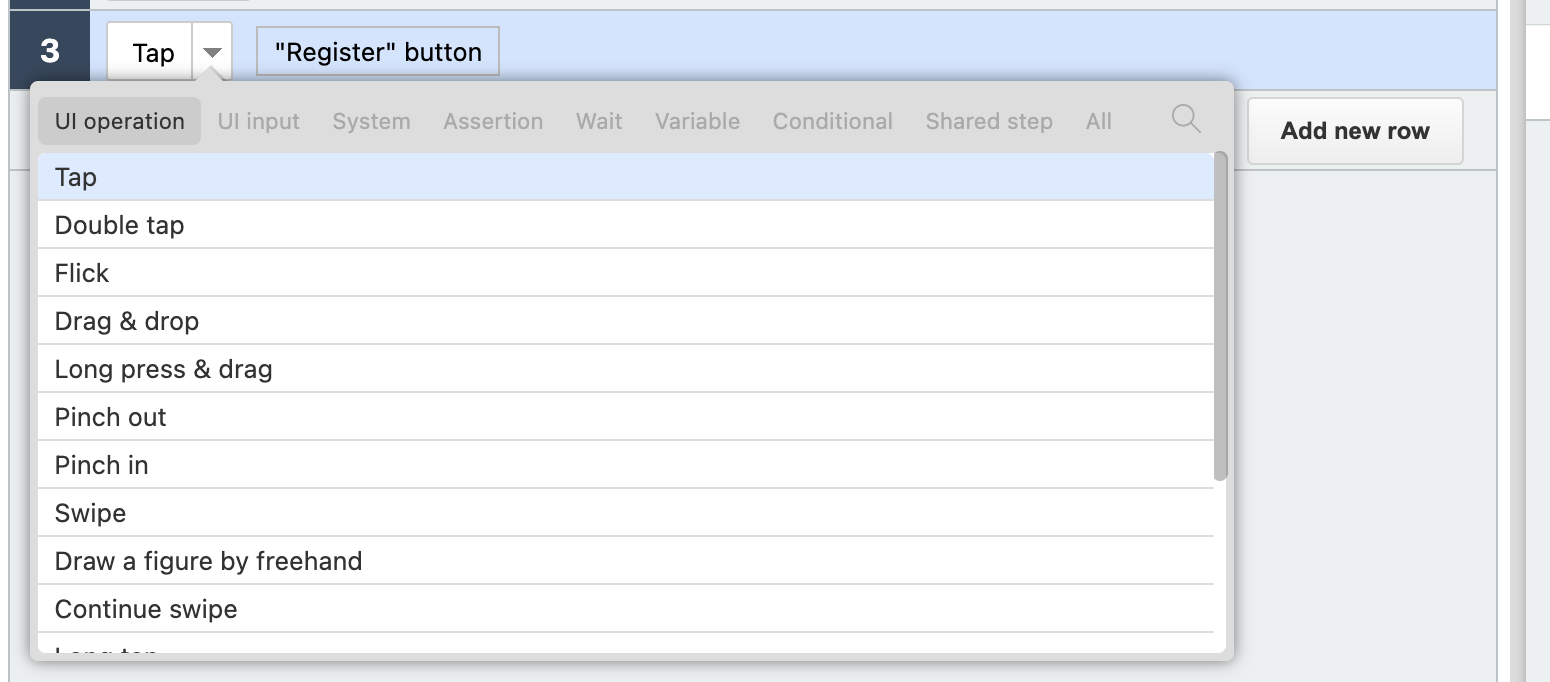1550x682 pixels.
Task: Click the search magnifier icon
Action: [1186, 119]
